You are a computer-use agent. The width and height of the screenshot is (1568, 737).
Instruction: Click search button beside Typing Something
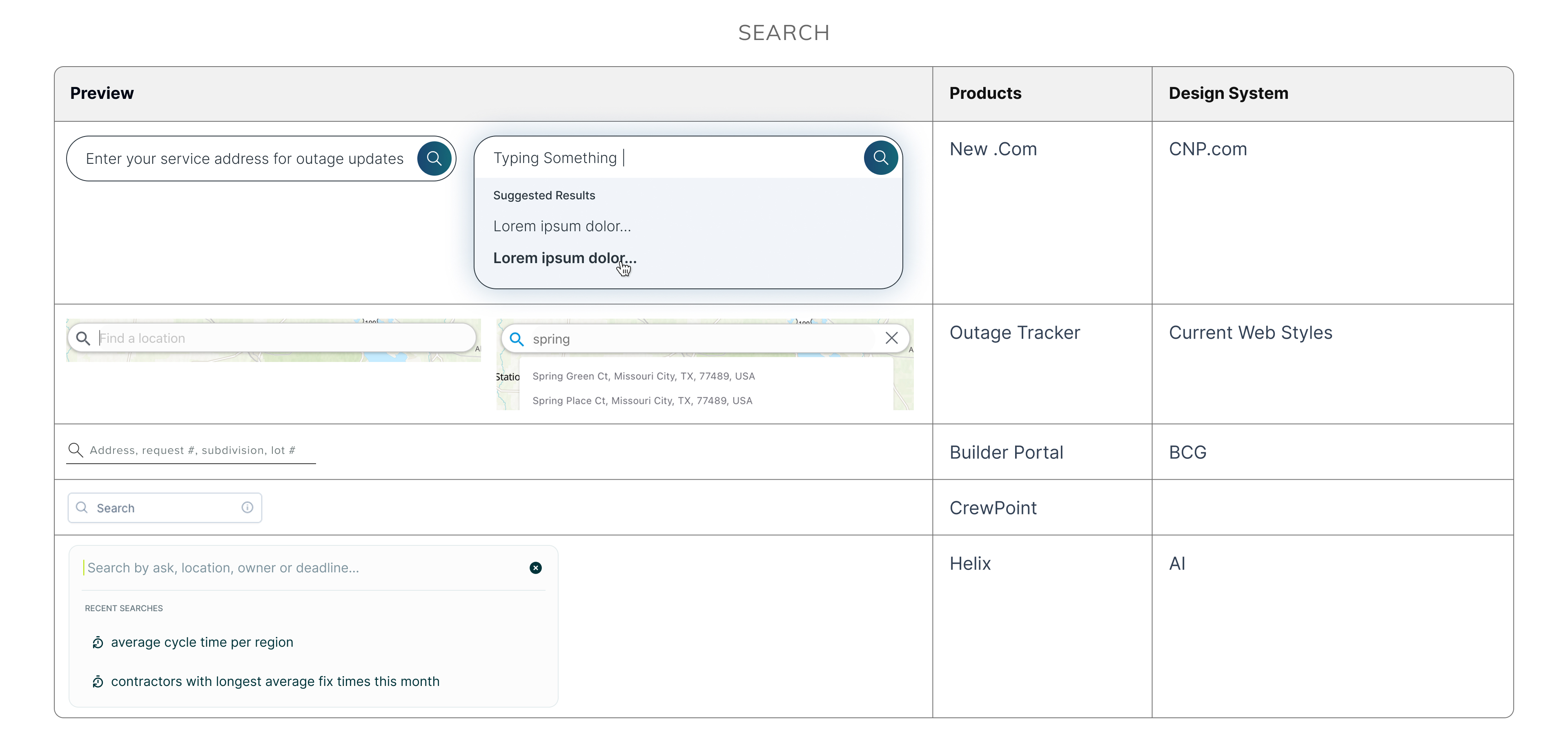pos(880,158)
